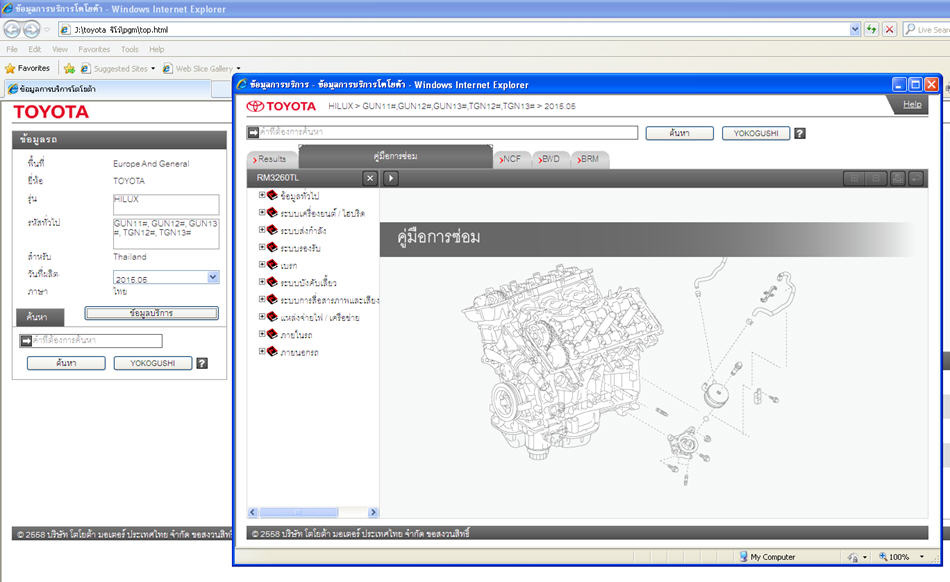
Task: Close the RM3260TL tree panel with X
Action: (370, 178)
